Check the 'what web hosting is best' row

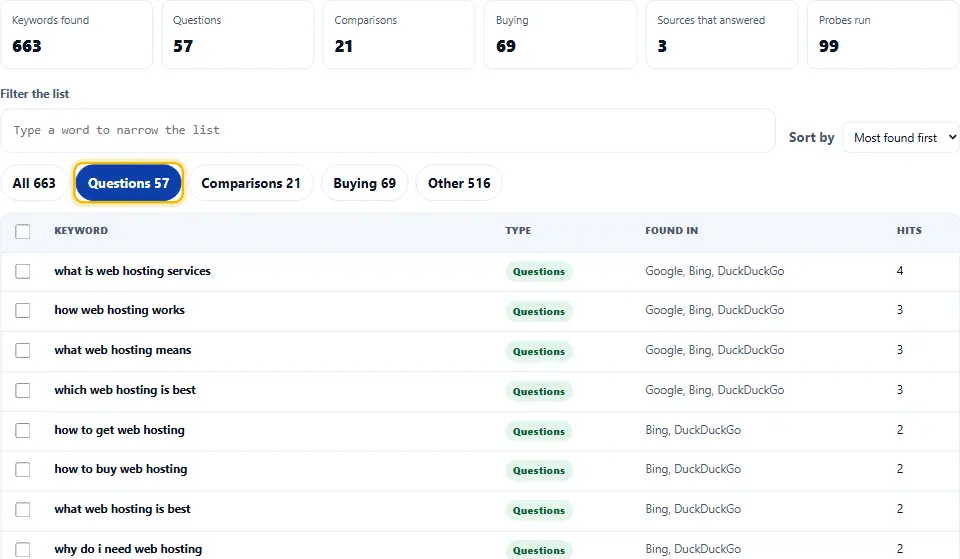click(23, 509)
